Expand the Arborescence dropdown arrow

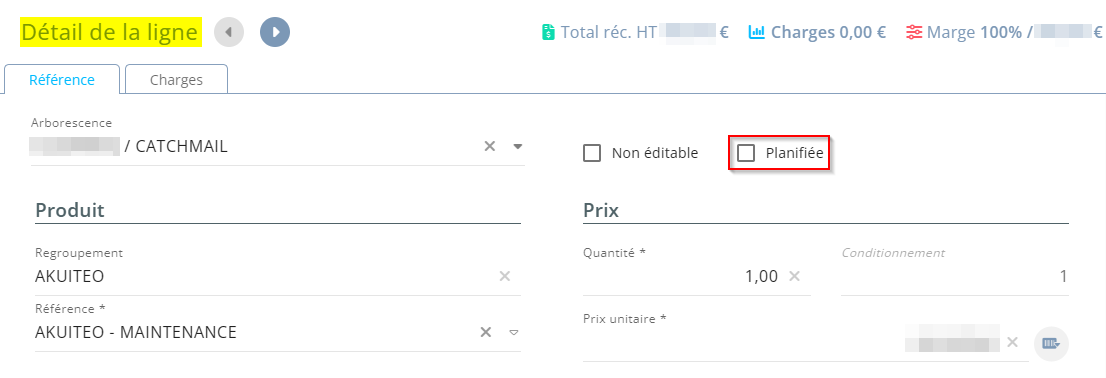pyautogui.click(x=517, y=147)
